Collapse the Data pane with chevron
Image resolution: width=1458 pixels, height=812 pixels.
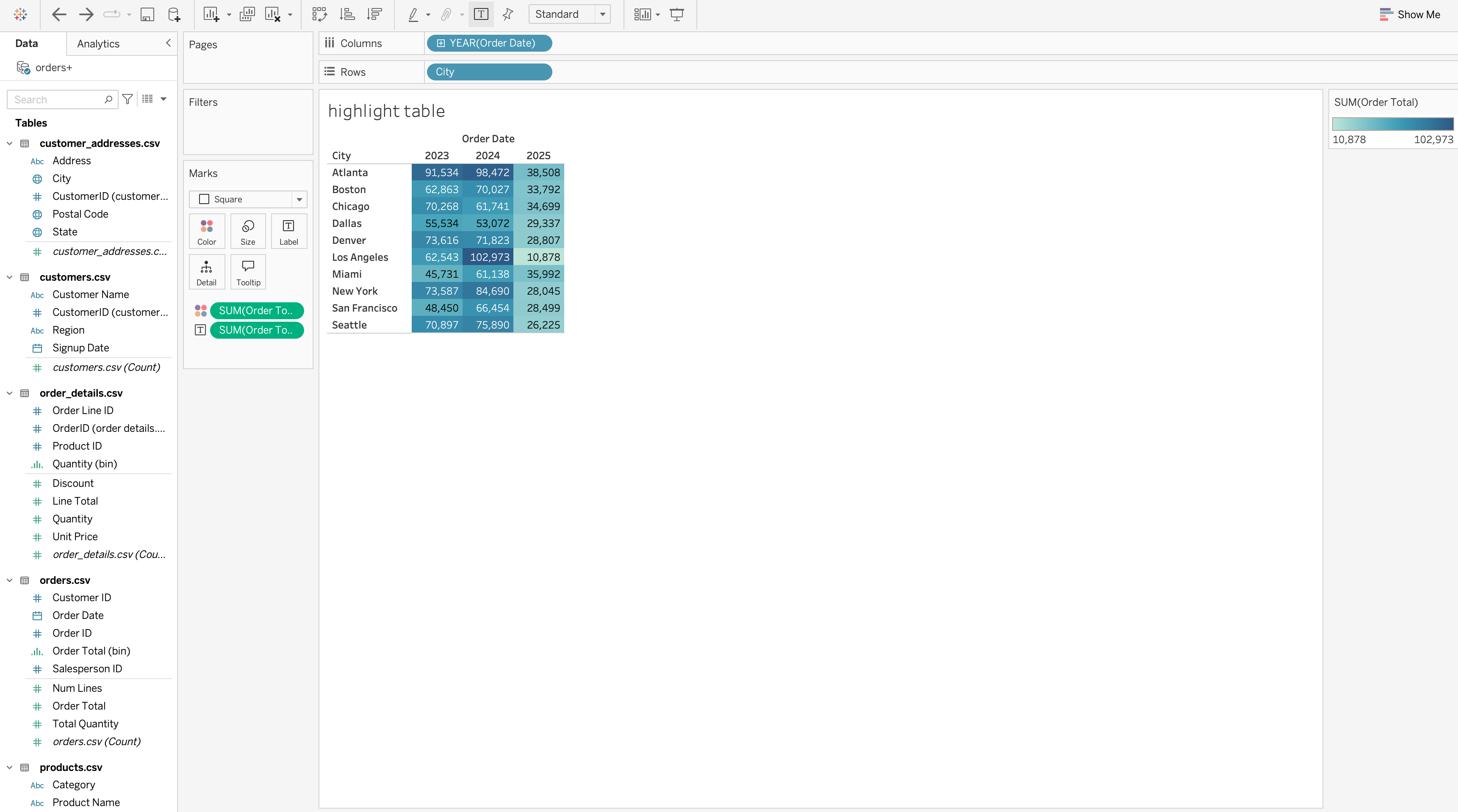(x=168, y=43)
